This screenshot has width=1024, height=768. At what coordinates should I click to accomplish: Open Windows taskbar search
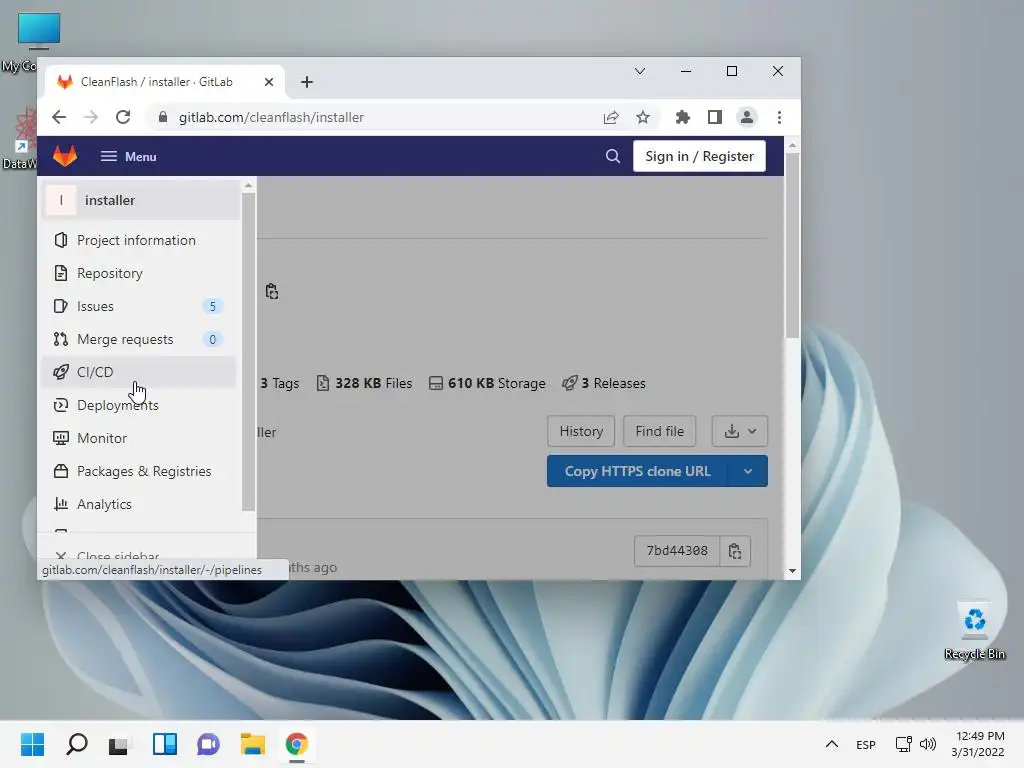coord(77,744)
